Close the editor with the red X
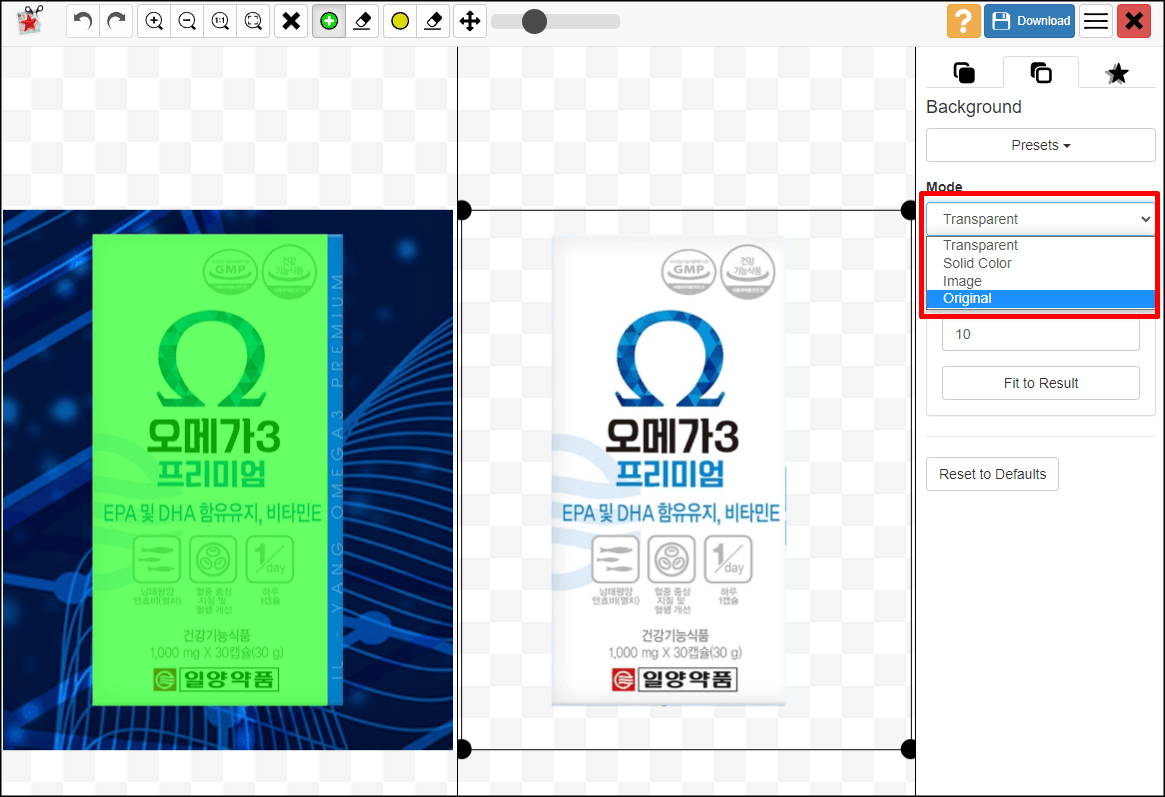The image size is (1165, 797). coord(1134,21)
